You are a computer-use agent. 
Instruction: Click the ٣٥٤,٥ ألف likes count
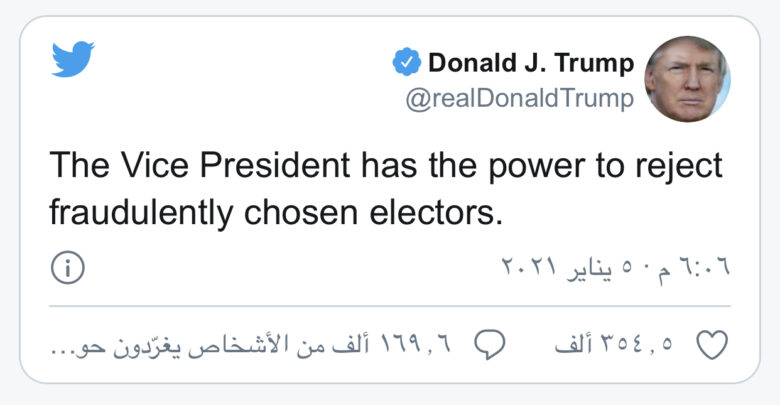tap(617, 345)
